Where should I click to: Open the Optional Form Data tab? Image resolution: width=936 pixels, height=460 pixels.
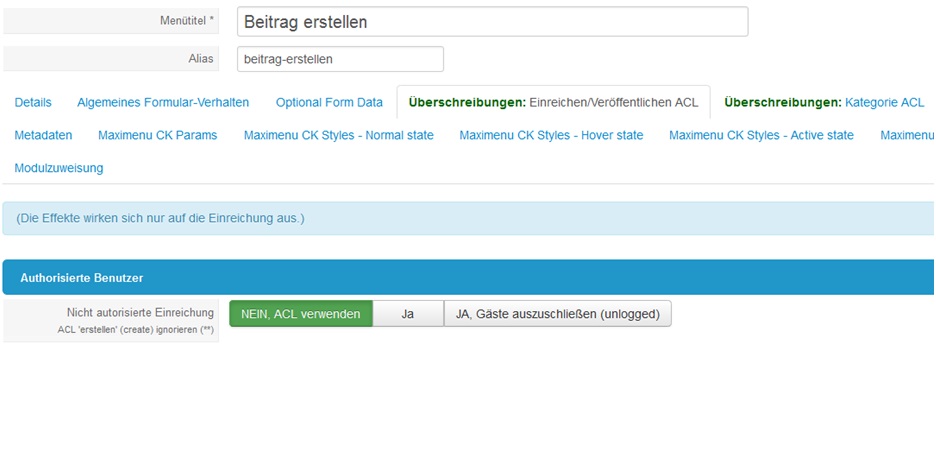pos(329,102)
